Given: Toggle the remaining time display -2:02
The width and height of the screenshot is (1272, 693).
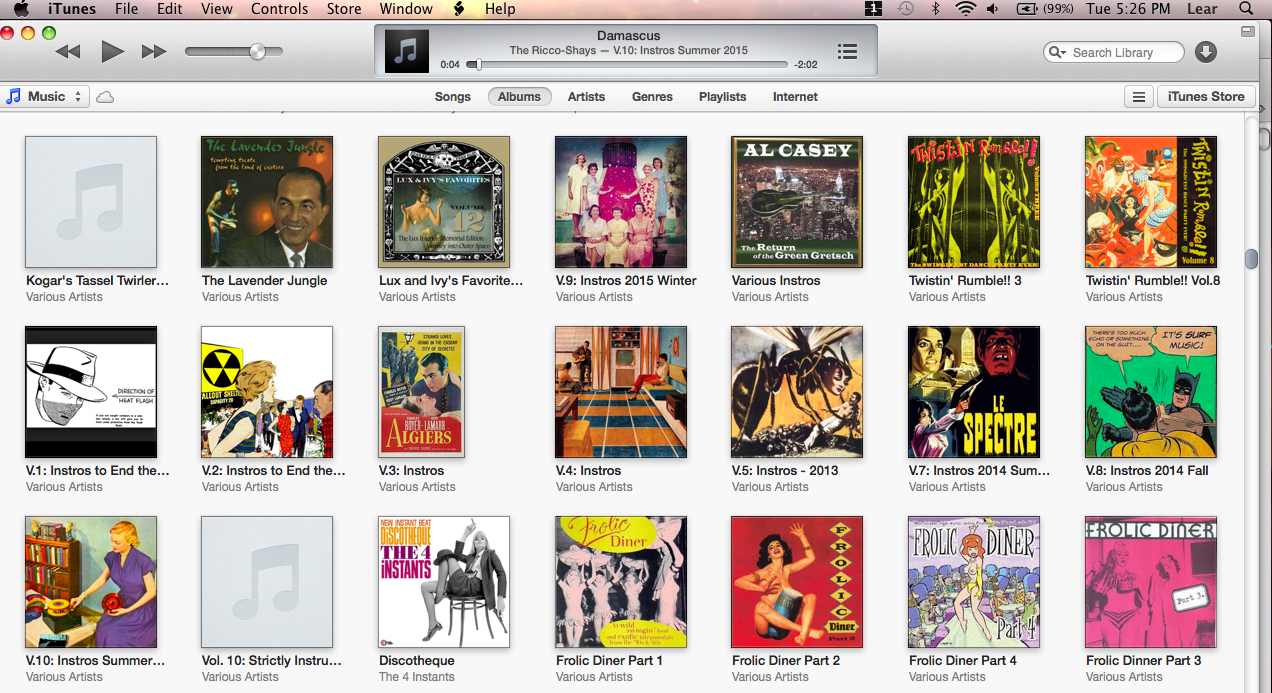Looking at the screenshot, I should point(805,65).
